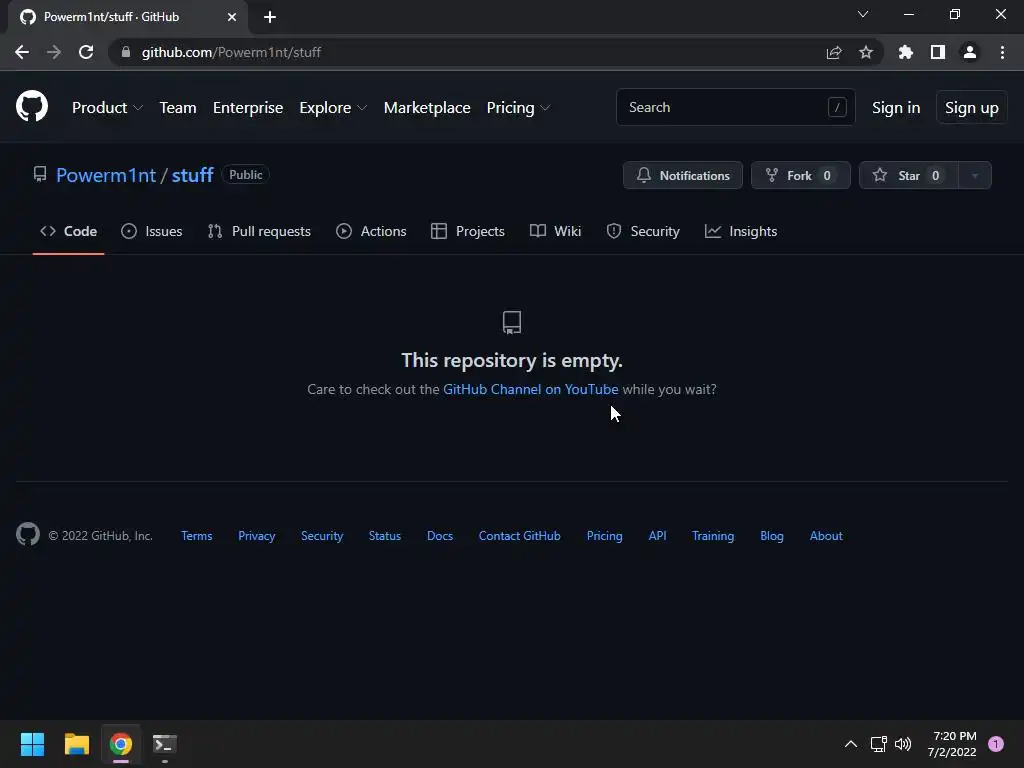Click the GitHub Octocat logo in header
Screen dimensions: 1024x768
pyautogui.click(x=31, y=106)
